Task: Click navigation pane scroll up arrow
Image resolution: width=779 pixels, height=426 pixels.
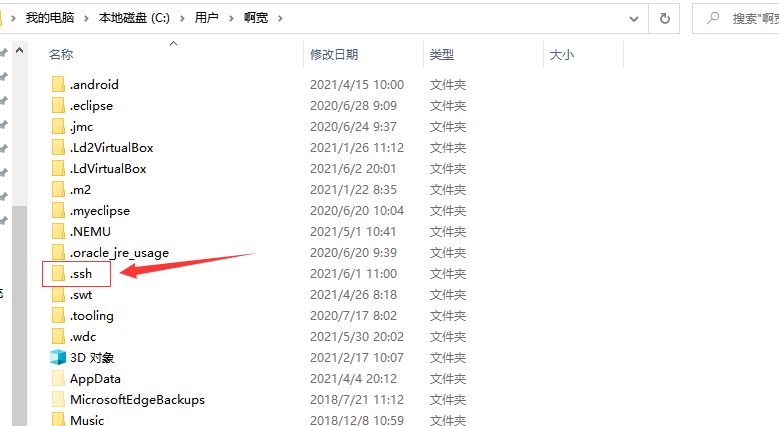Action: click(x=19, y=50)
